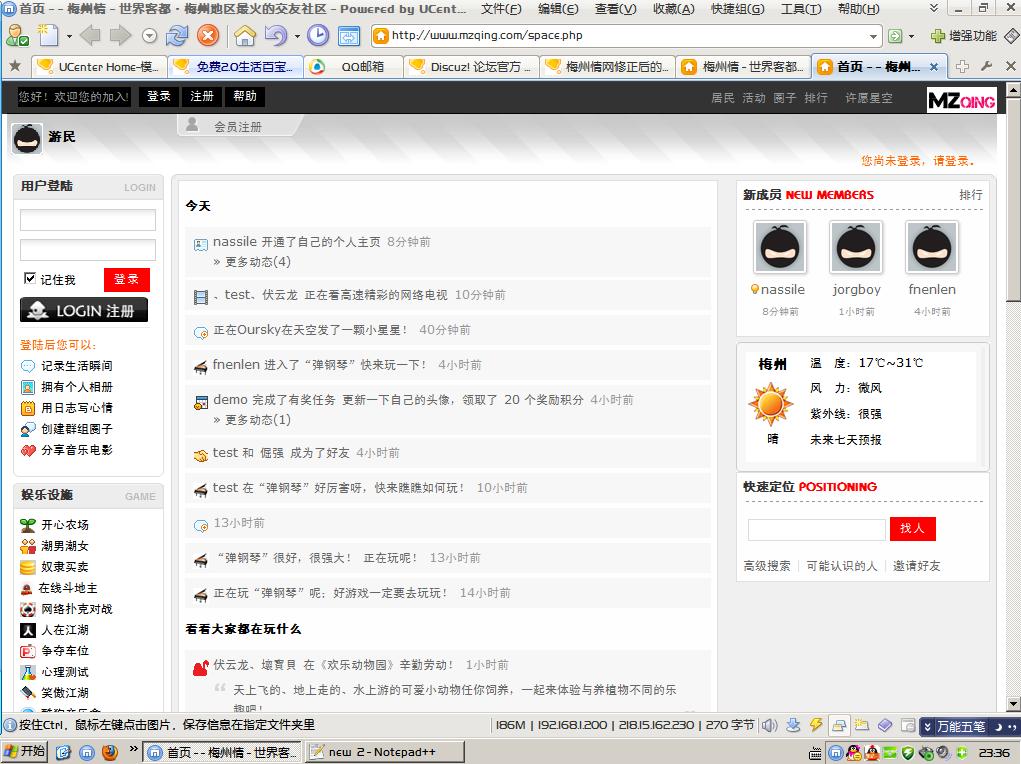This screenshot has width=1021, height=764.
Task: Open the 工具(T) menu
Action: [801, 9]
